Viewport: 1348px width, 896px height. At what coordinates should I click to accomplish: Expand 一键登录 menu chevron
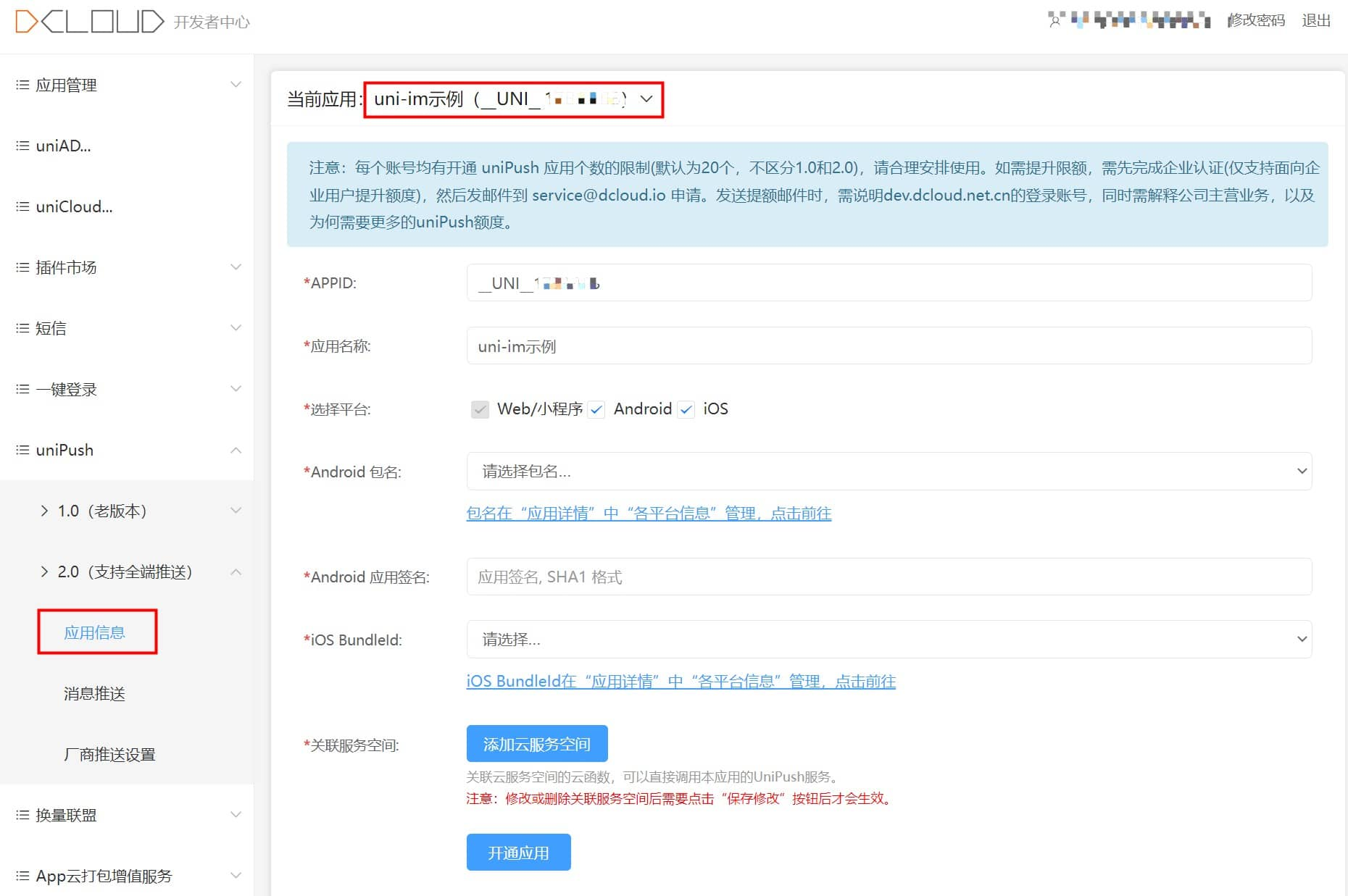[x=236, y=389]
